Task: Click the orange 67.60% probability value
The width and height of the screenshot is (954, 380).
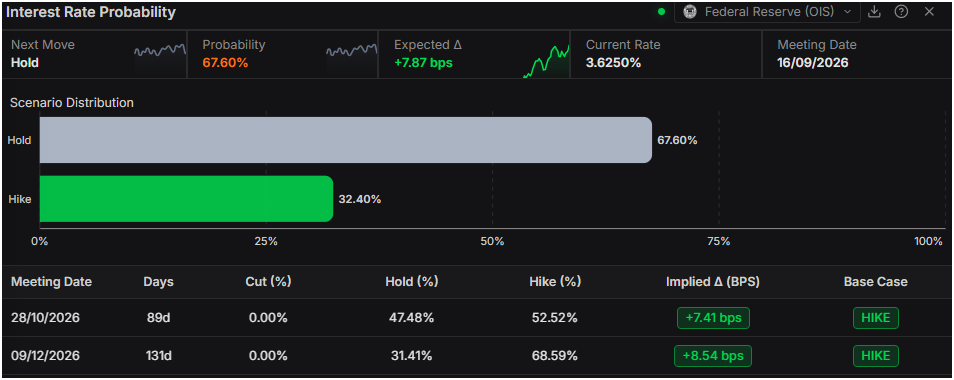Action: pyautogui.click(x=225, y=63)
